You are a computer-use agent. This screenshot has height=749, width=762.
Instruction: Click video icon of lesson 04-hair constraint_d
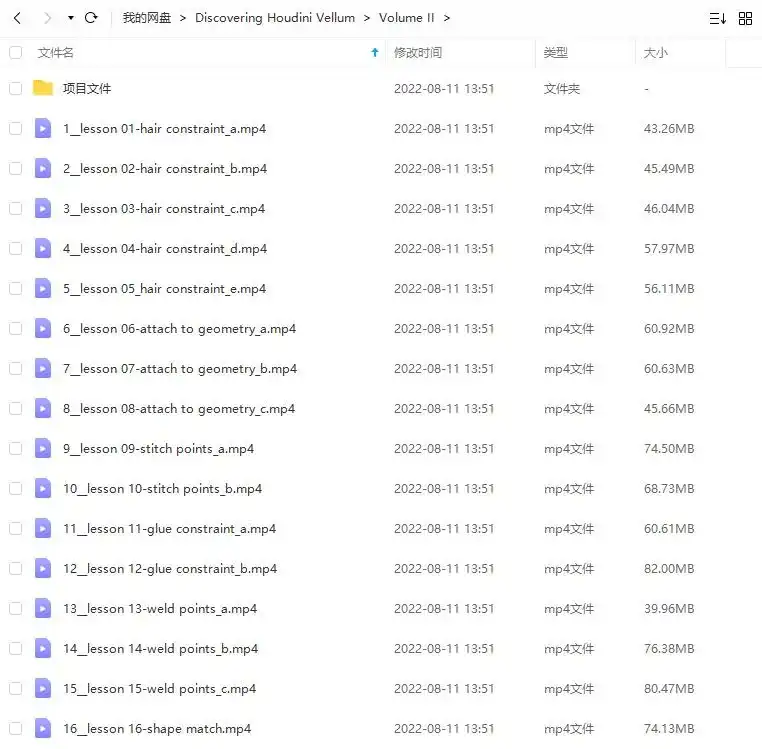click(43, 249)
